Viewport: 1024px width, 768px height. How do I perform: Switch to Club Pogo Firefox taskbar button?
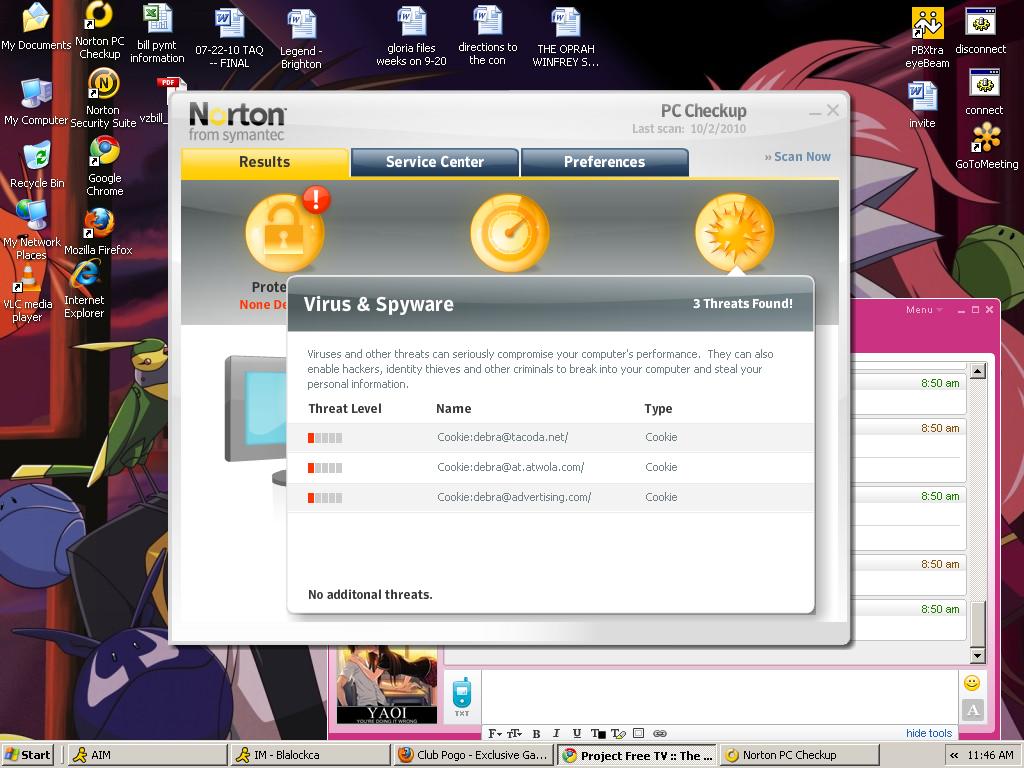point(474,755)
